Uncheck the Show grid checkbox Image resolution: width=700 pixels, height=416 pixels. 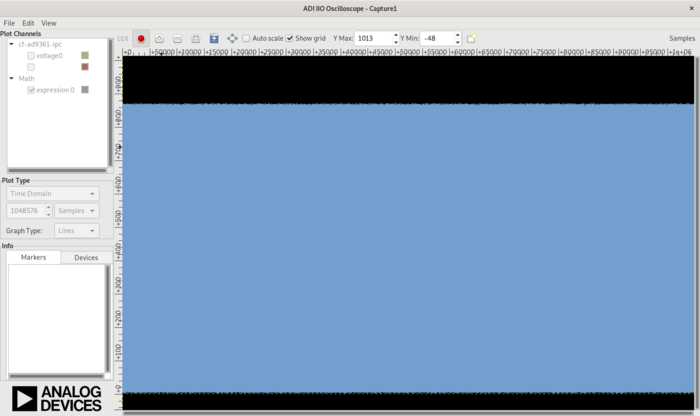point(289,38)
